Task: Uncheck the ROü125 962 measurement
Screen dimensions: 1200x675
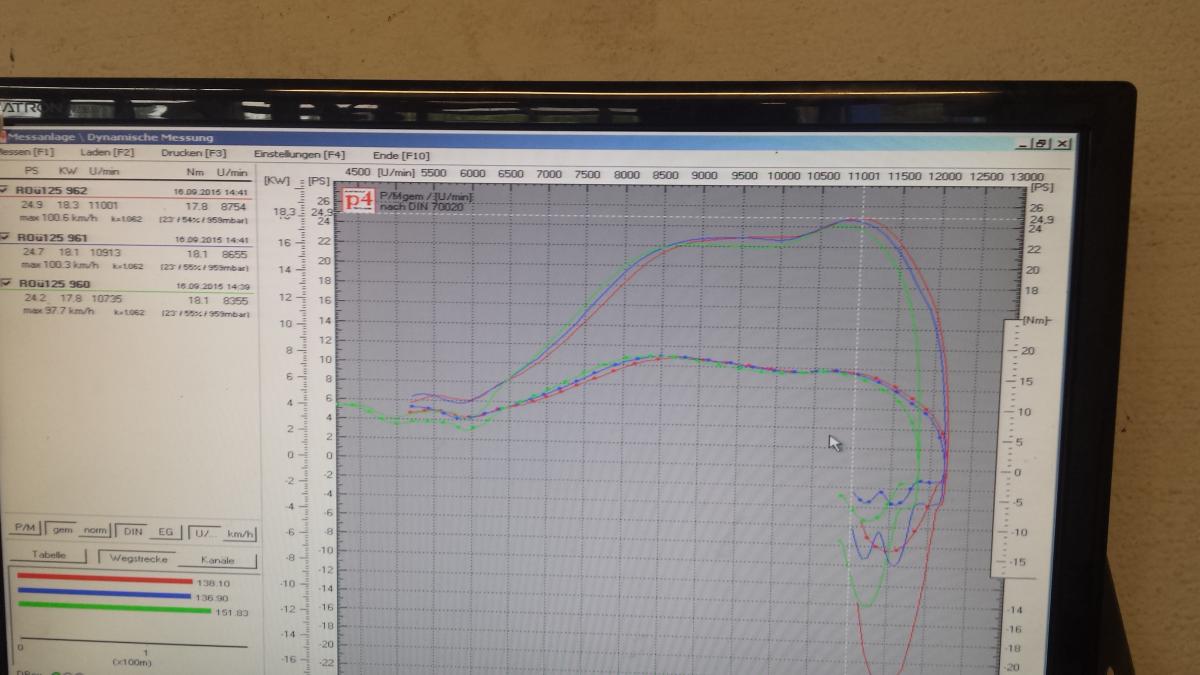Action: coord(4,189)
